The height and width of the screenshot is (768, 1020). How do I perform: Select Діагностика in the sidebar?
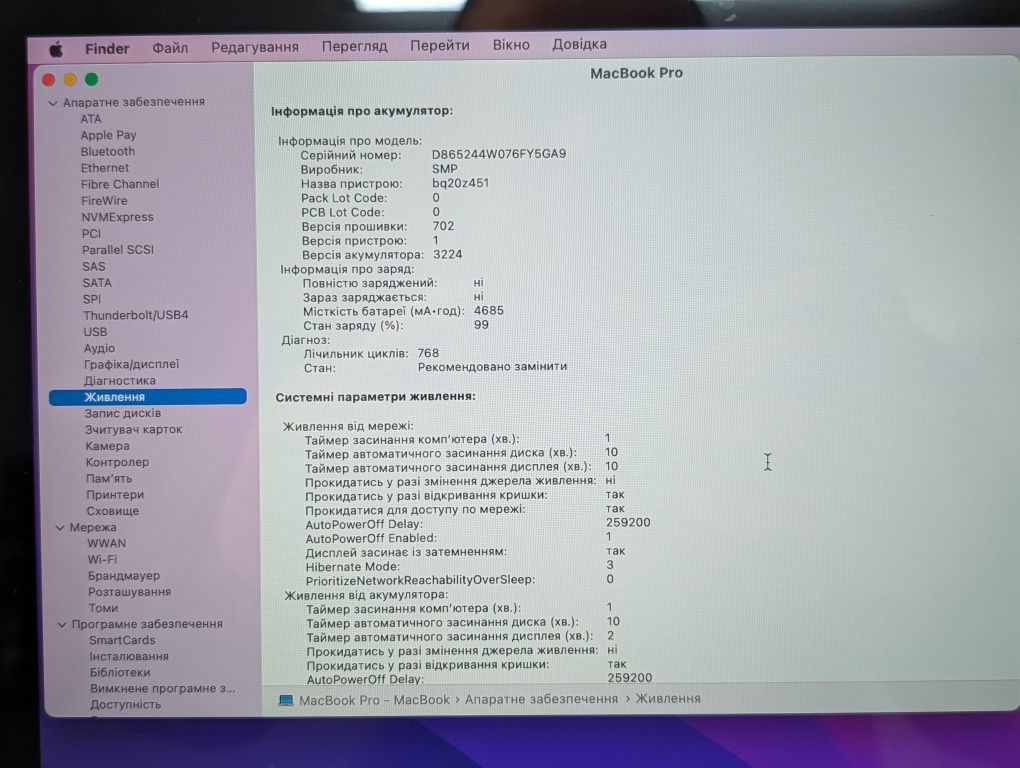pyautogui.click(x=120, y=381)
